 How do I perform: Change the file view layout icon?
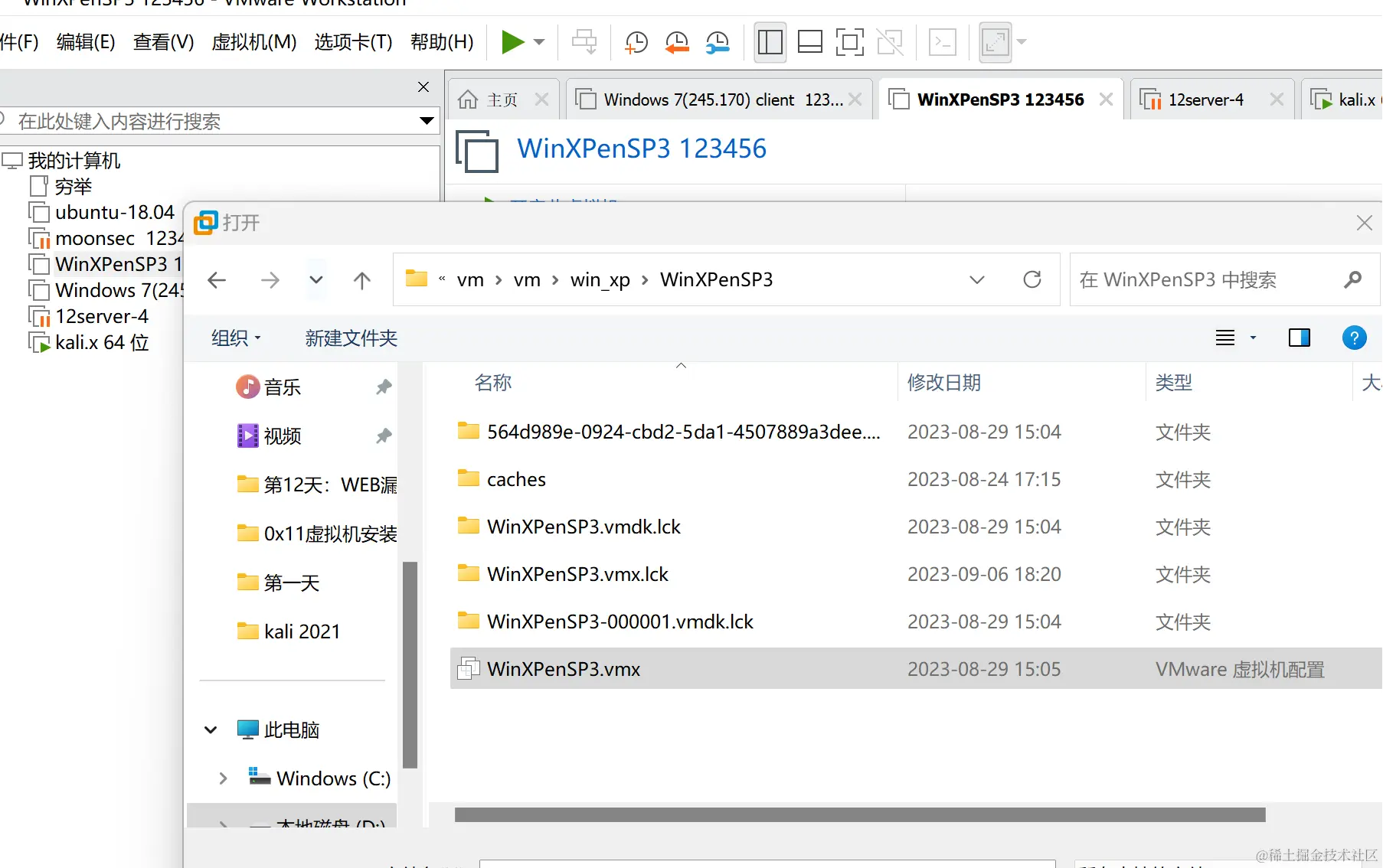(1225, 338)
